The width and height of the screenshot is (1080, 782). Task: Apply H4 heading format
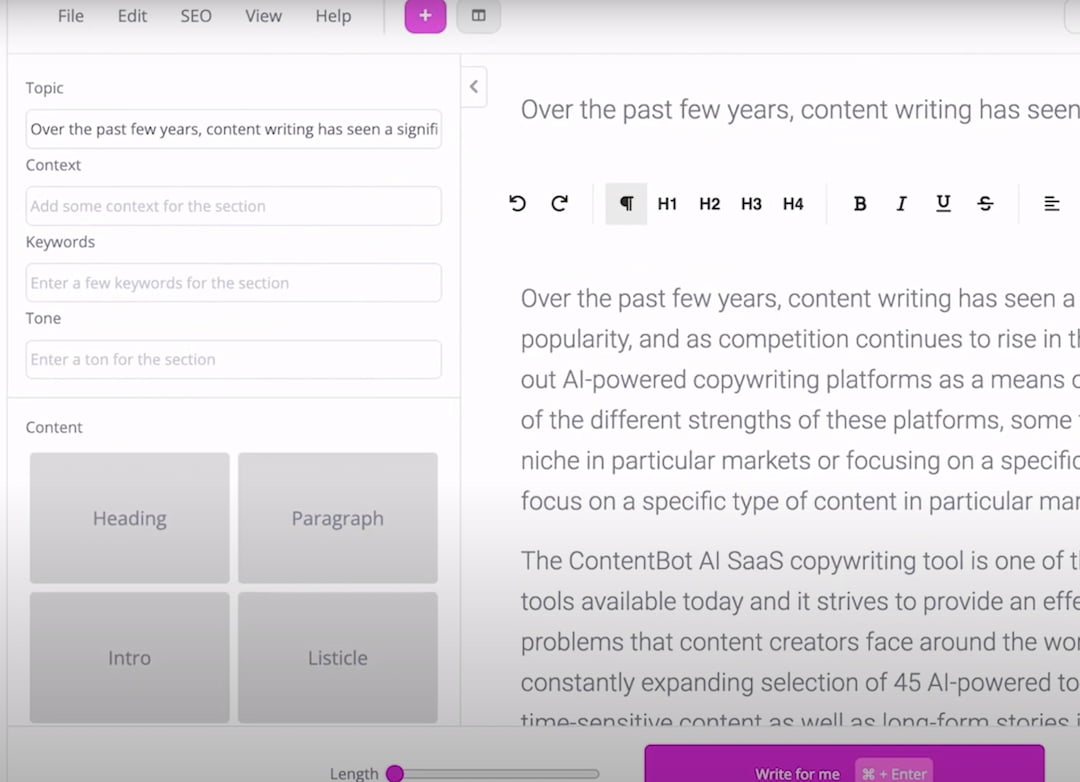coord(793,204)
